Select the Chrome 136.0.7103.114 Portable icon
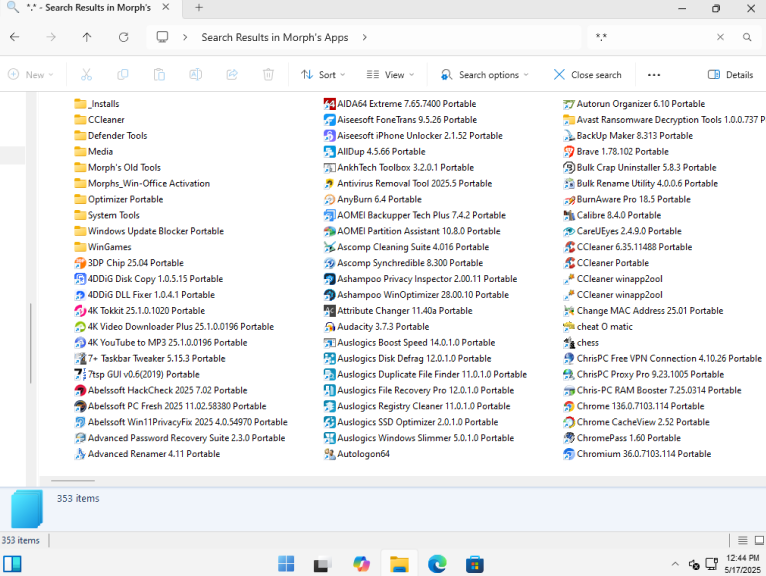 click(569, 406)
